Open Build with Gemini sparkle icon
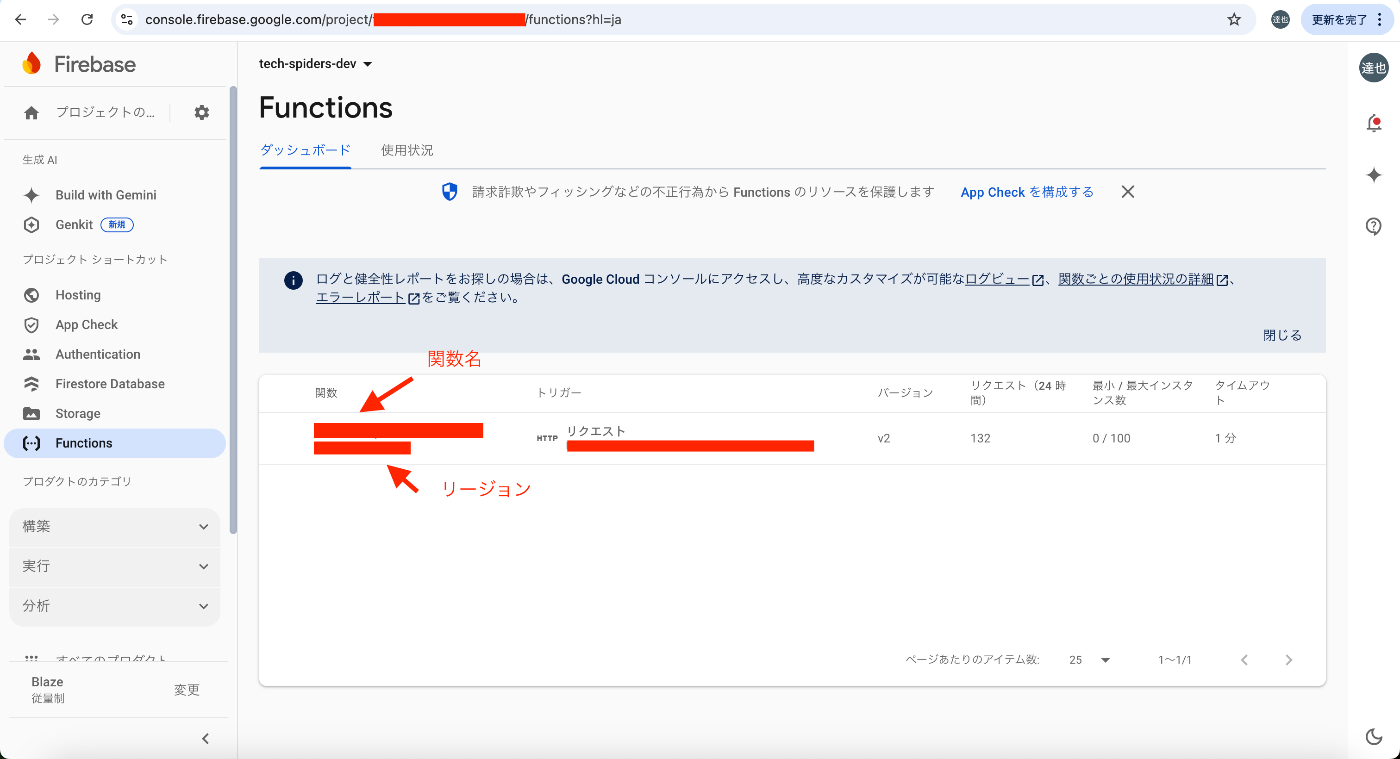The height and width of the screenshot is (759, 1400). click(x=32, y=195)
